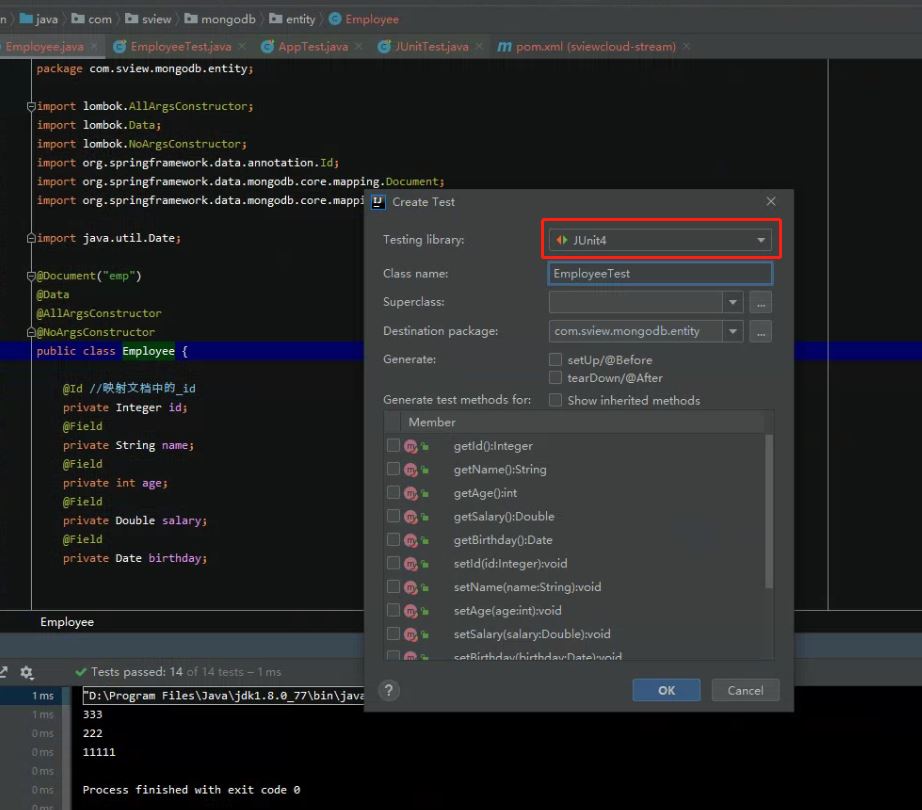Screen dimensions: 922x810
Task: Browse Destination package with ellipsis button
Action: coord(760,331)
